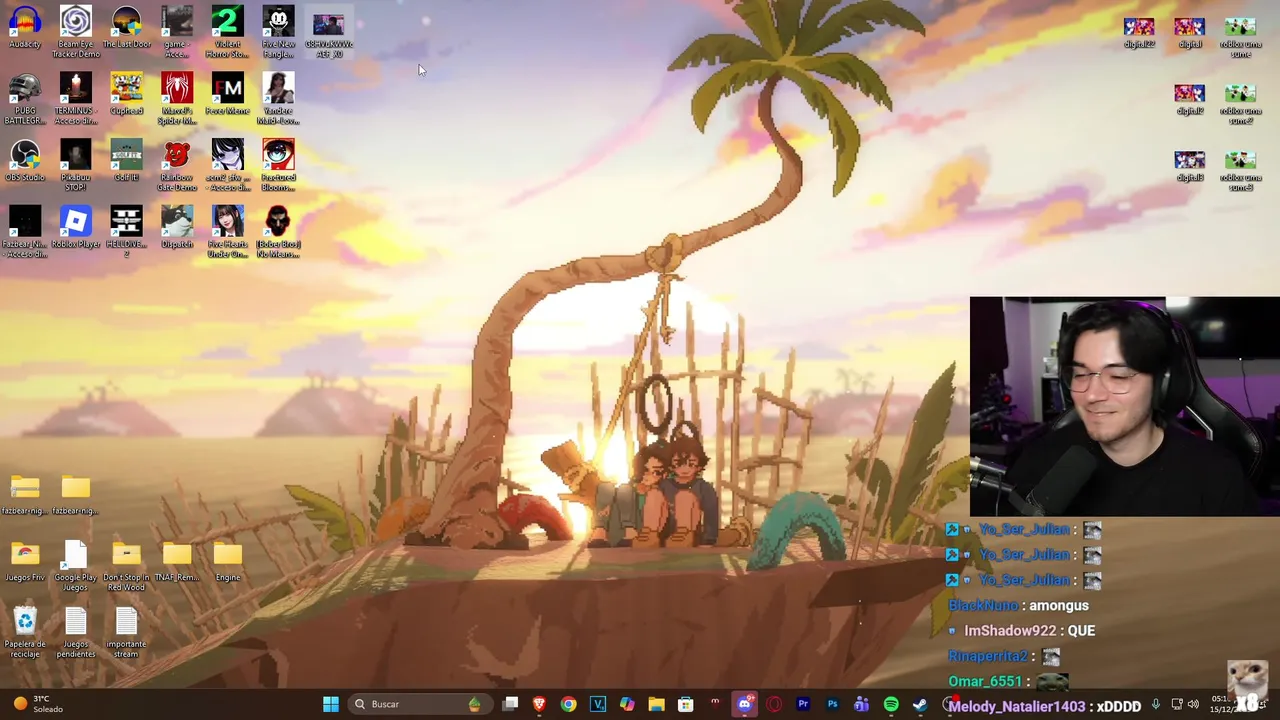Select the TERMINUS candle shortcut
1280x720 pixels.
point(76,99)
